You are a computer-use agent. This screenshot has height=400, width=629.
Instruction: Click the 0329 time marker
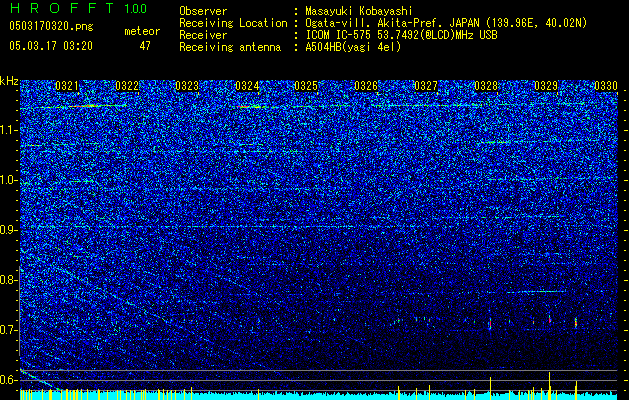tap(546, 86)
